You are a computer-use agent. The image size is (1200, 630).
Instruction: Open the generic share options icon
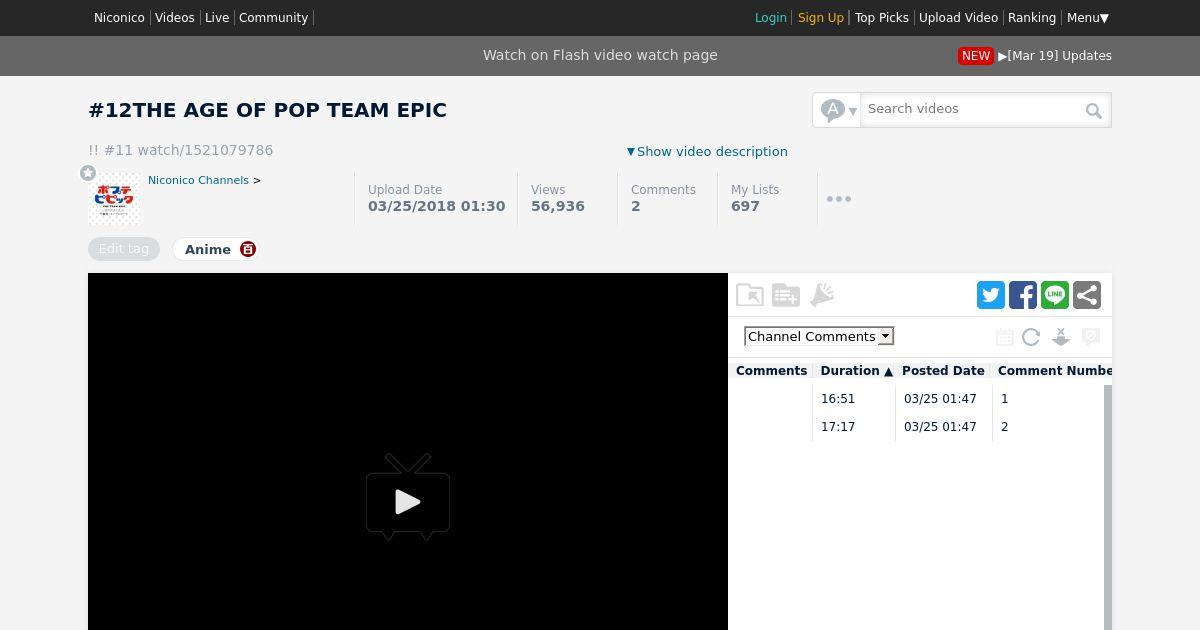(1087, 295)
